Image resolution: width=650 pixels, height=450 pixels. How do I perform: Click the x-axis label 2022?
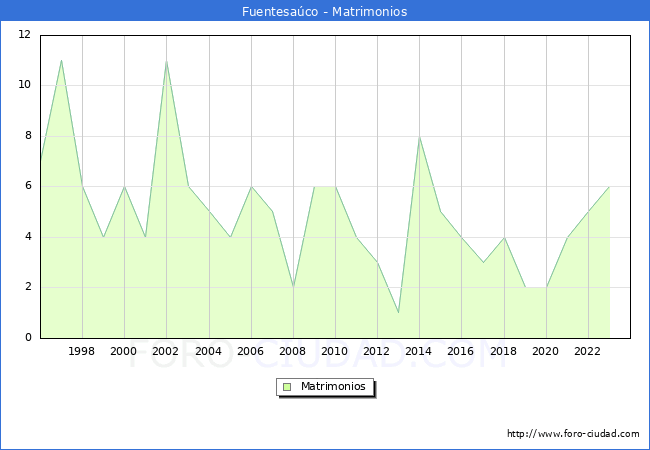tap(587, 351)
